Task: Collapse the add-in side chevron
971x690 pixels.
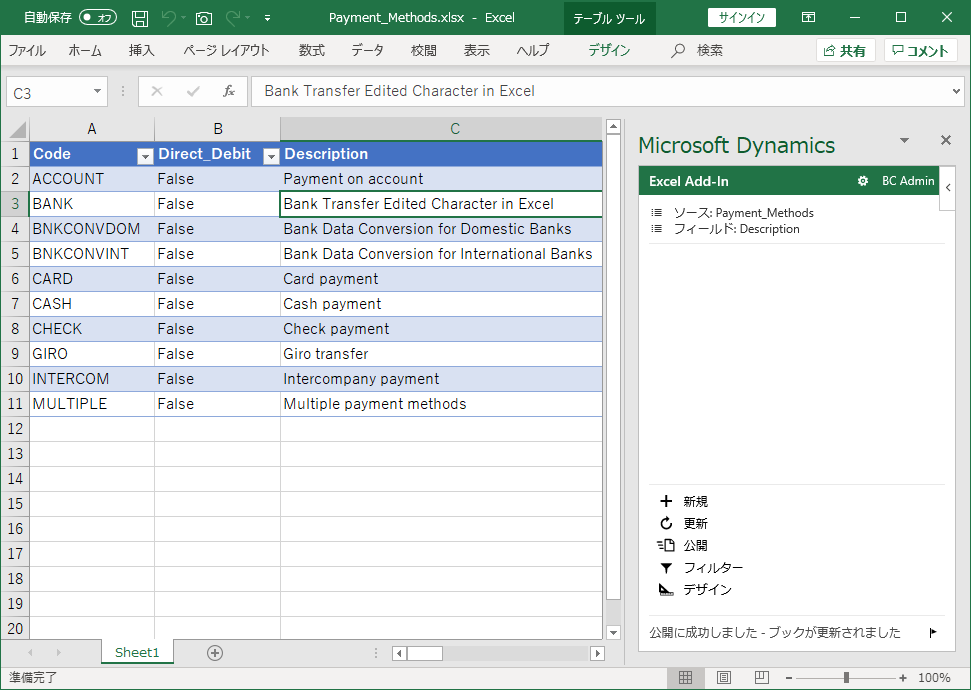Action: point(947,188)
